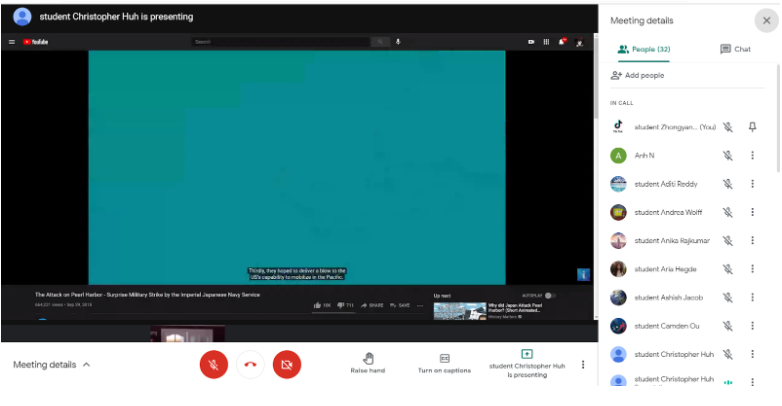
Task: Open the Up next video thumbnail
Action: 459,311
